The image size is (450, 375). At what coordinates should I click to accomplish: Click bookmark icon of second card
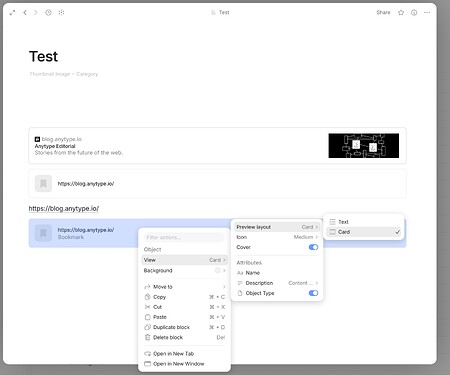click(43, 183)
